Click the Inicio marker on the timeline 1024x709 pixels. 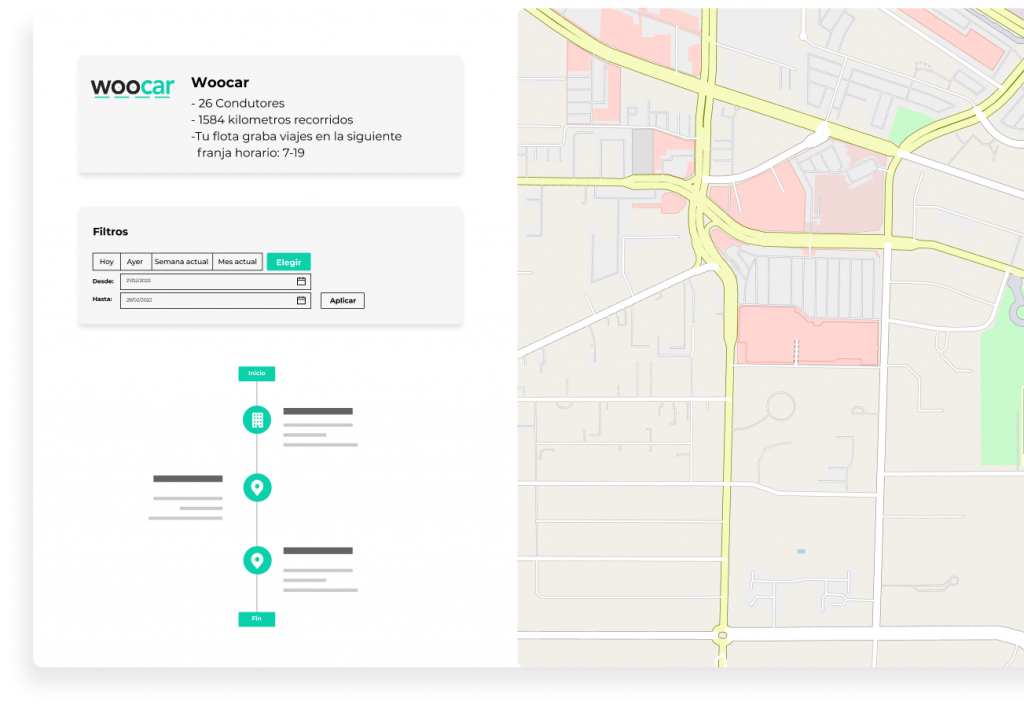coord(257,373)
